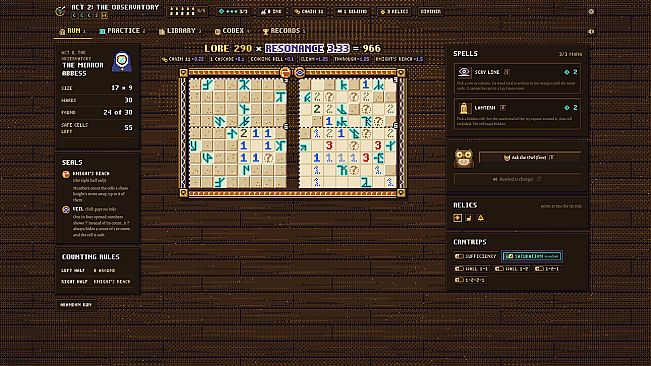Click the 3 Relics top bar indicator
Image resolution: width=651 pixels, height=366 pixels.
[x=394, y=12]
